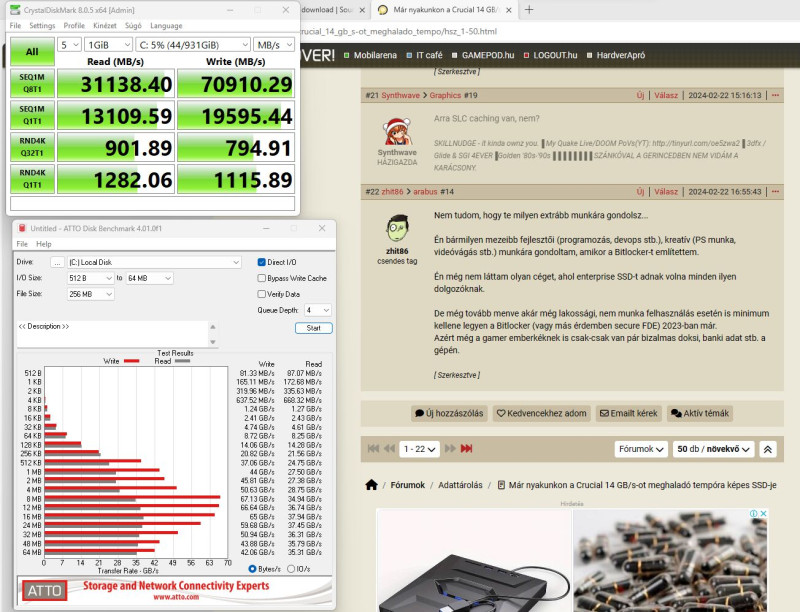
Task: Click the ATTO Description text field
Action: pyautogui.click(x=112, y=334)
